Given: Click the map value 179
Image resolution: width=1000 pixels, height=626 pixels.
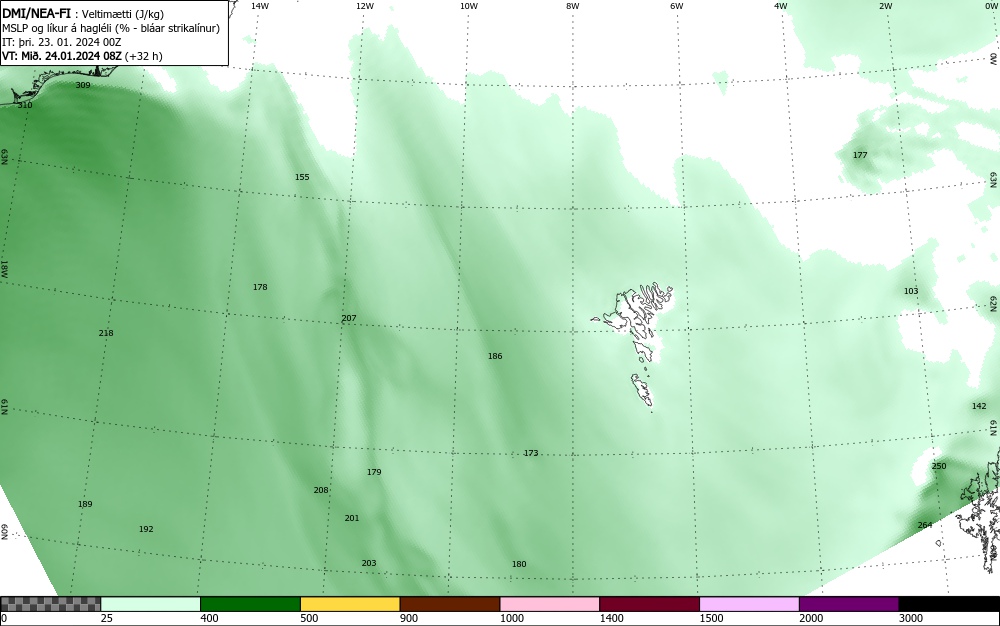Looking at the screenshot, I should tap(374, 472).
